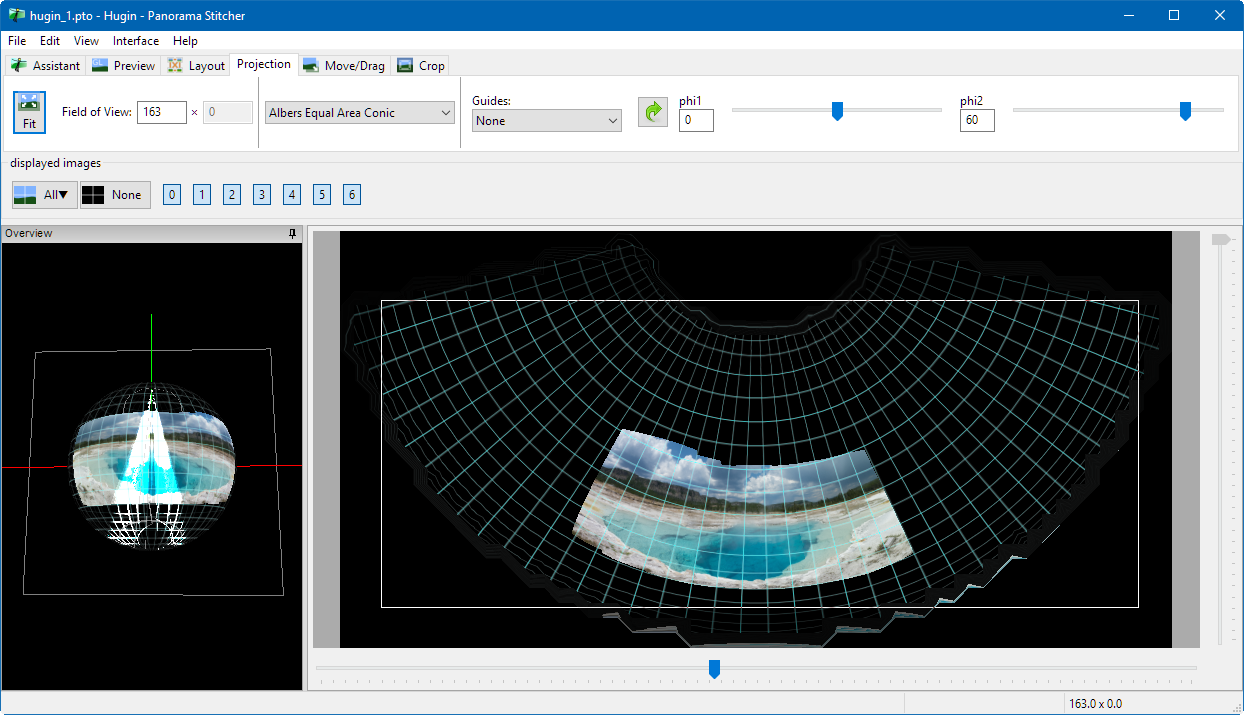Open the Interface menu
The image size is (1244, 715).
click(136, 41)
